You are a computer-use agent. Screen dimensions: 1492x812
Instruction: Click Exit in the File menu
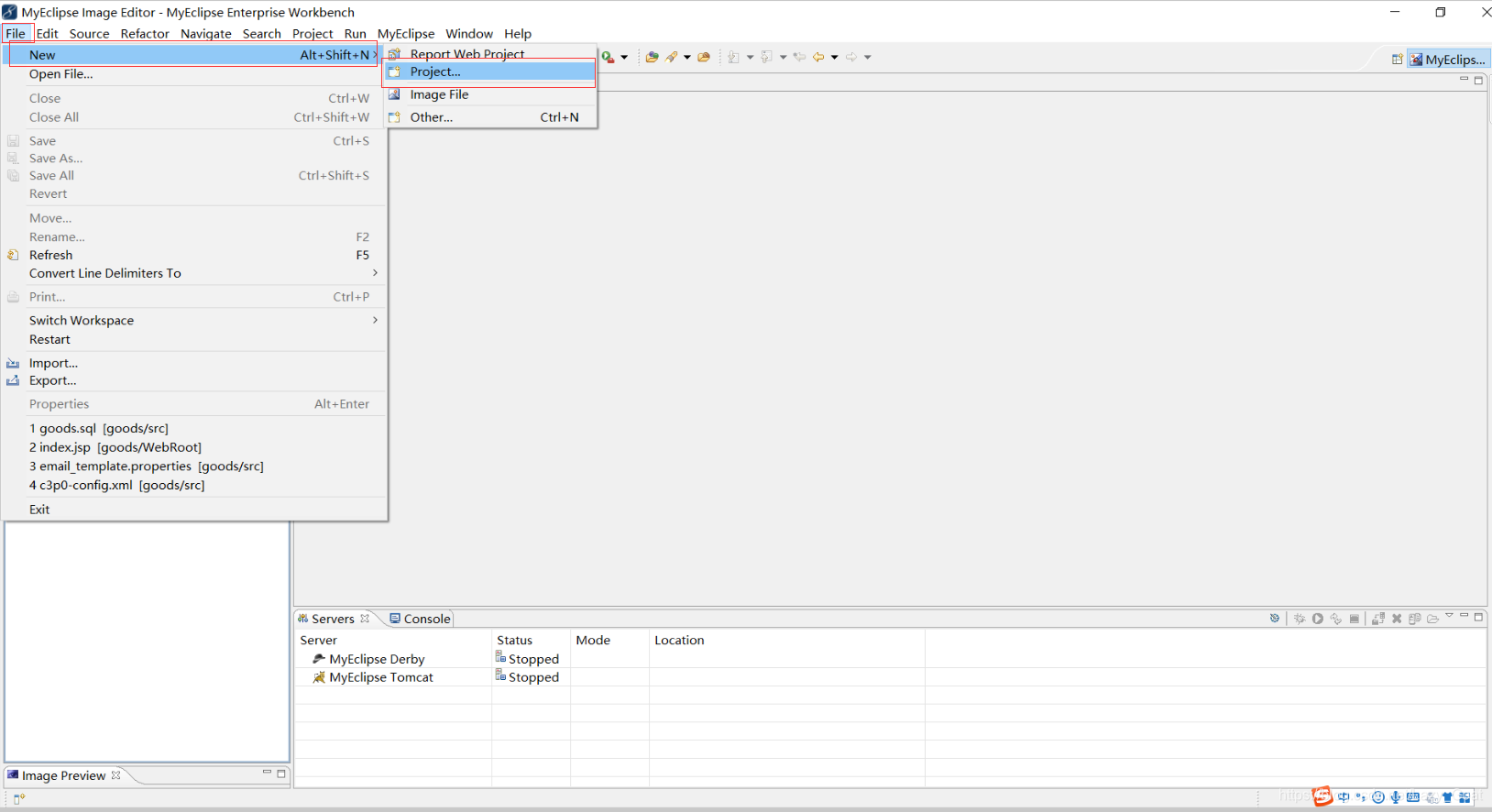193,510
